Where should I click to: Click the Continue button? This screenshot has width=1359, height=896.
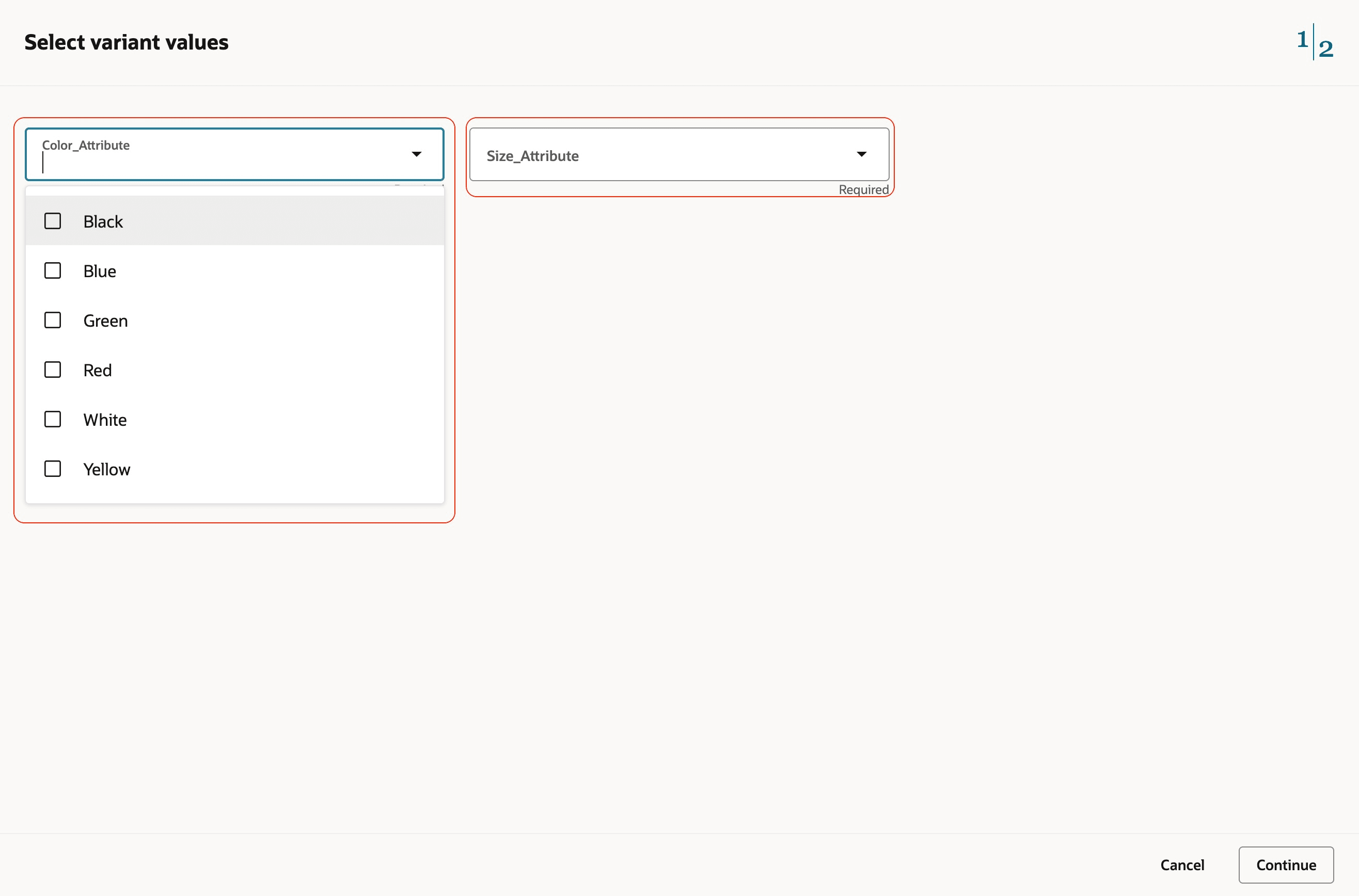pos(1285,865)
